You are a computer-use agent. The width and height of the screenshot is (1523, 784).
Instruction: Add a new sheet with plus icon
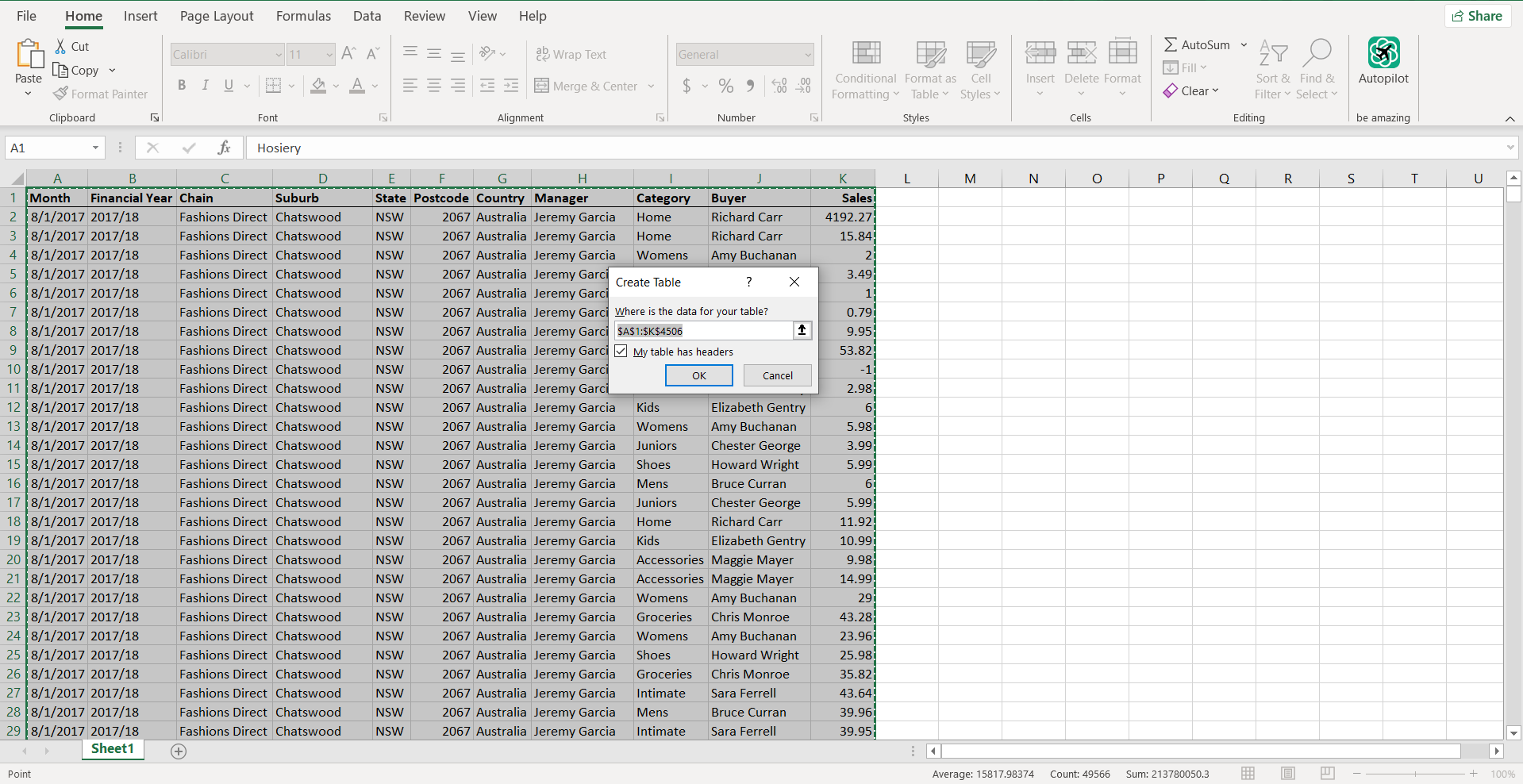tap(179, 751)
